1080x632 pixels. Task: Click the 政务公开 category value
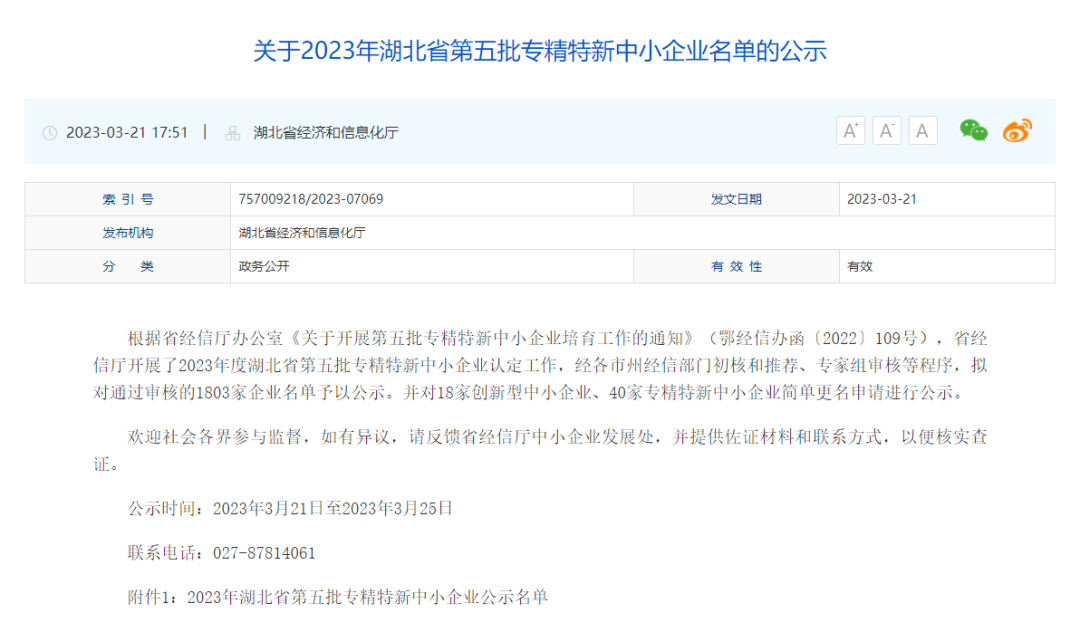264,267
